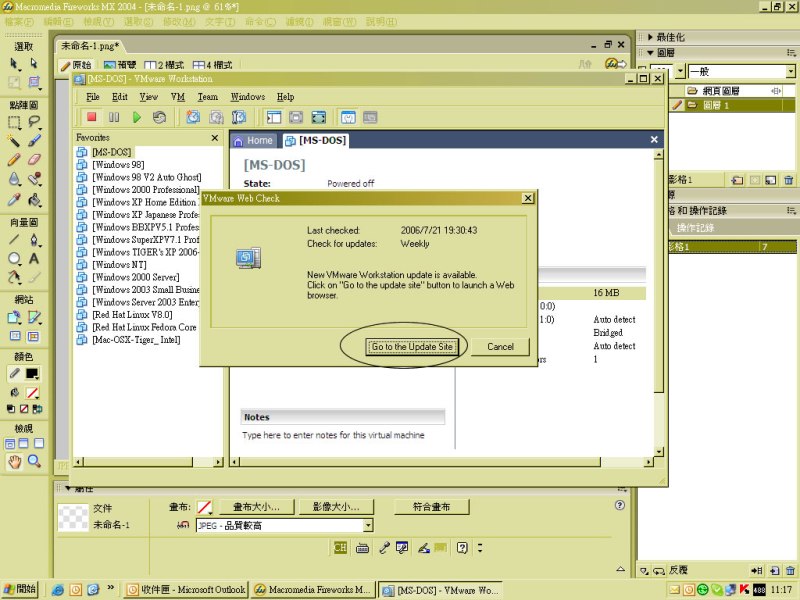Click the VMware Reset button
Viewport: 800px width, 600px height.
coord(159,117)
